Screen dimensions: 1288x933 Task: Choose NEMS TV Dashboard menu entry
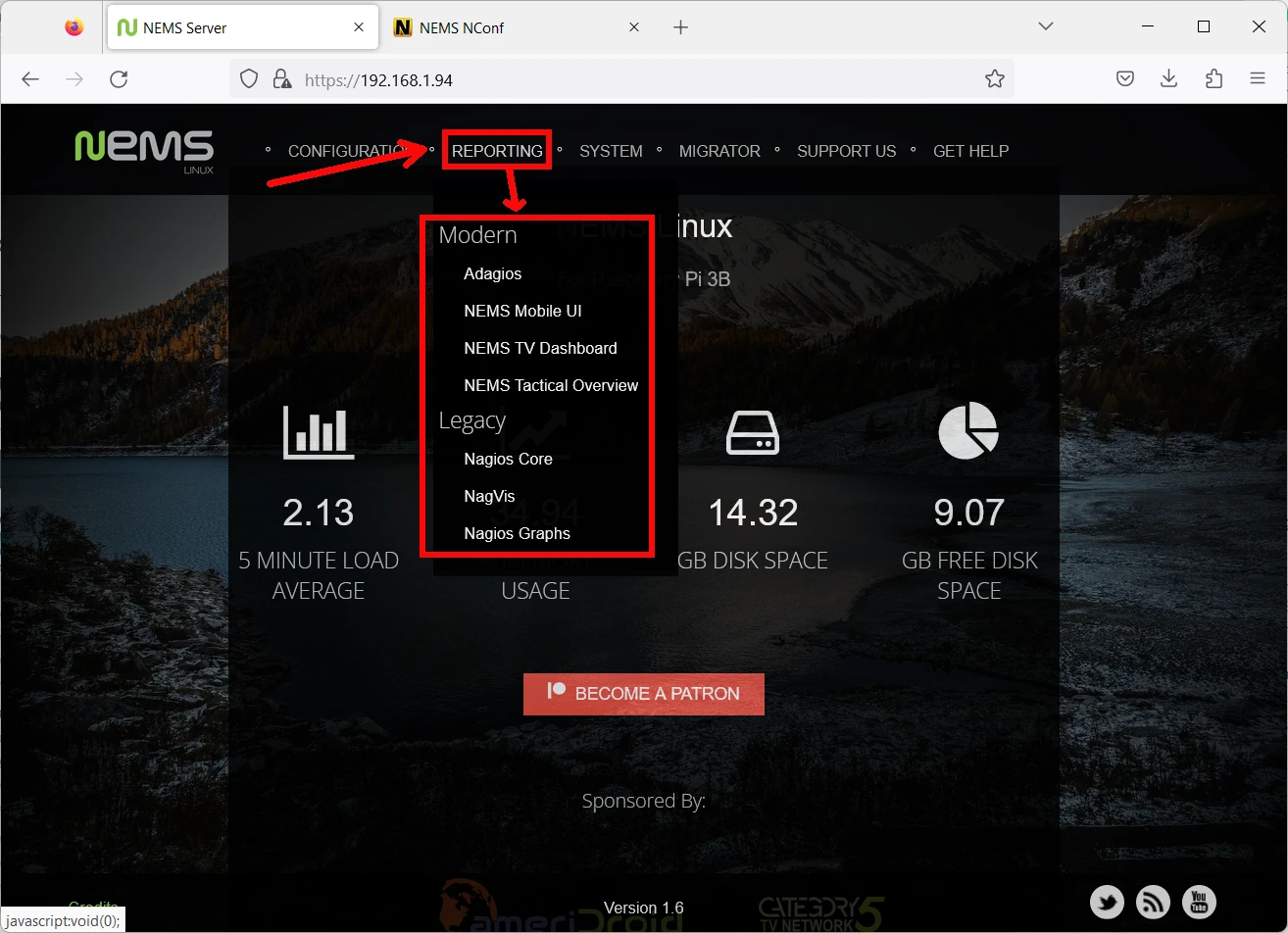[x=540, y=349]
